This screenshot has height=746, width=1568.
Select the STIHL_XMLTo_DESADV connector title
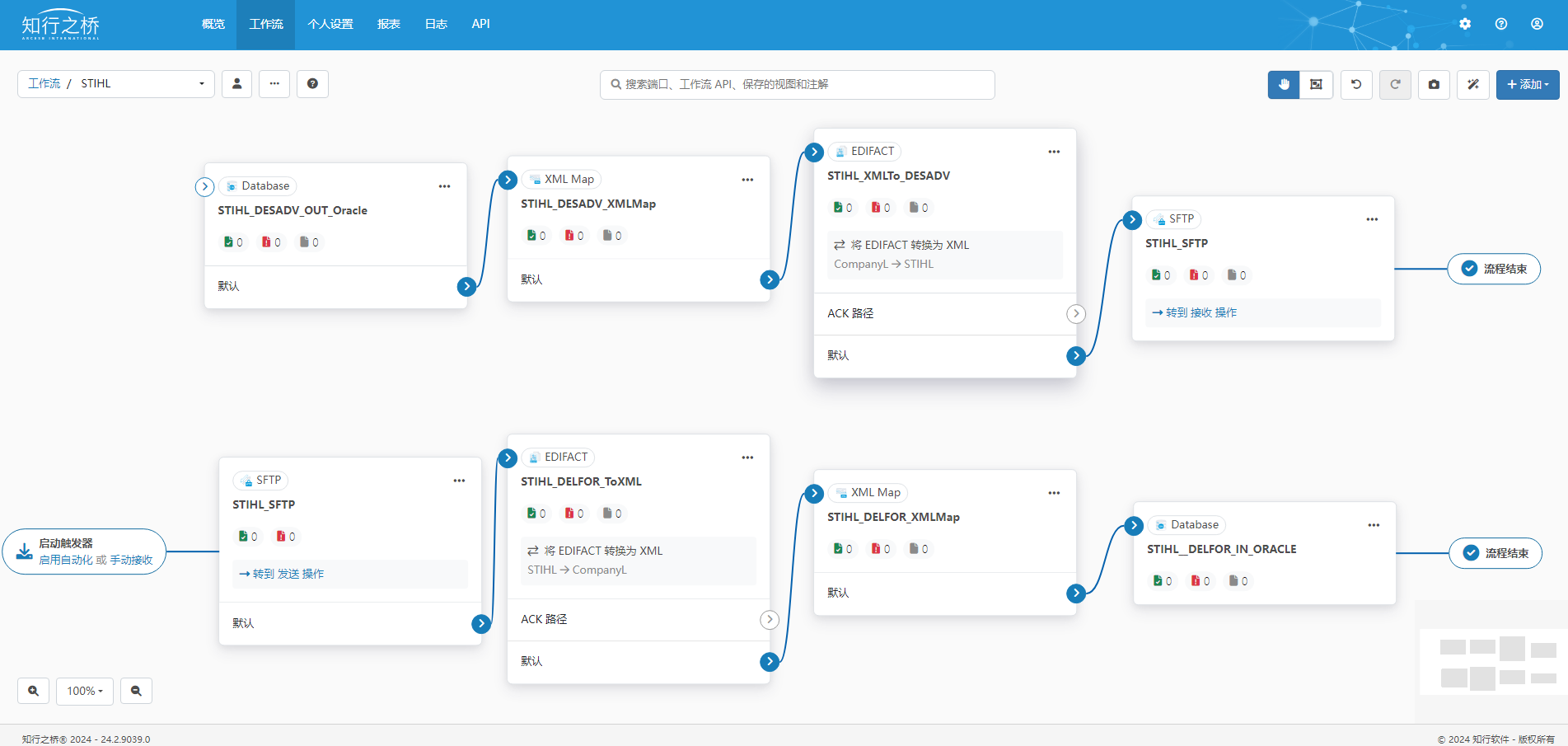(888, 176)
